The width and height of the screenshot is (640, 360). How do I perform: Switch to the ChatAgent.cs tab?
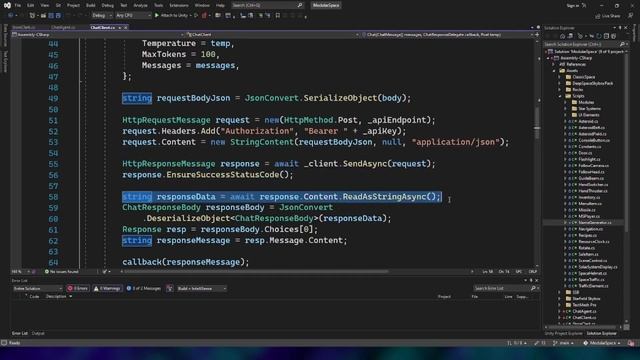[63, 27]
